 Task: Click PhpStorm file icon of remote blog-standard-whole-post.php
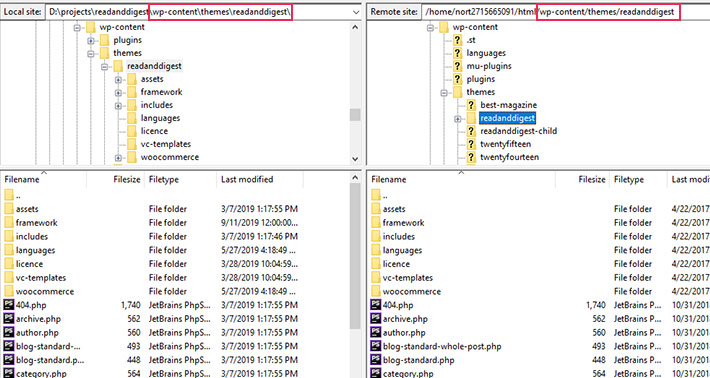pyautogui.click(x=376, y=346)
